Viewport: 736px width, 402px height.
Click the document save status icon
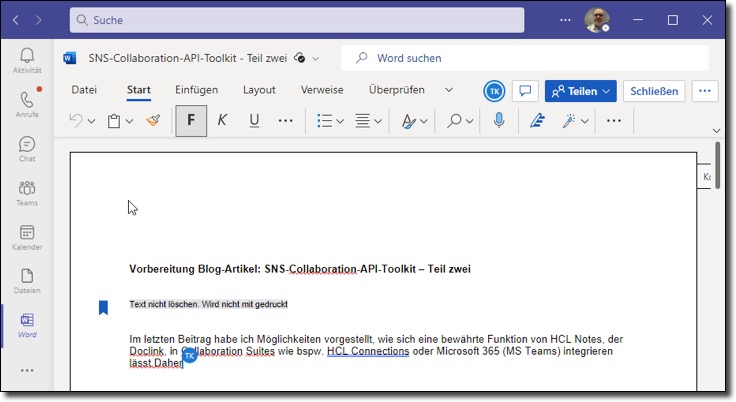299,58
